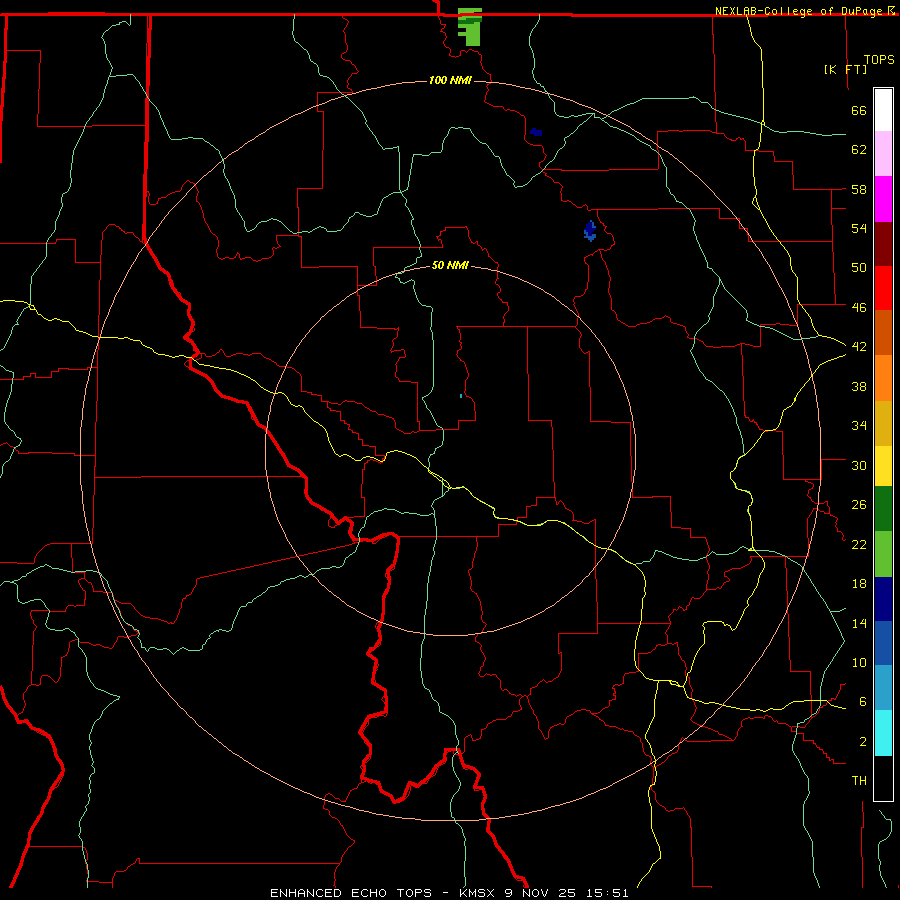Click the tiny cyan echo inside 50 NMI ring
The image size is (900, 900).
[461, 396]
